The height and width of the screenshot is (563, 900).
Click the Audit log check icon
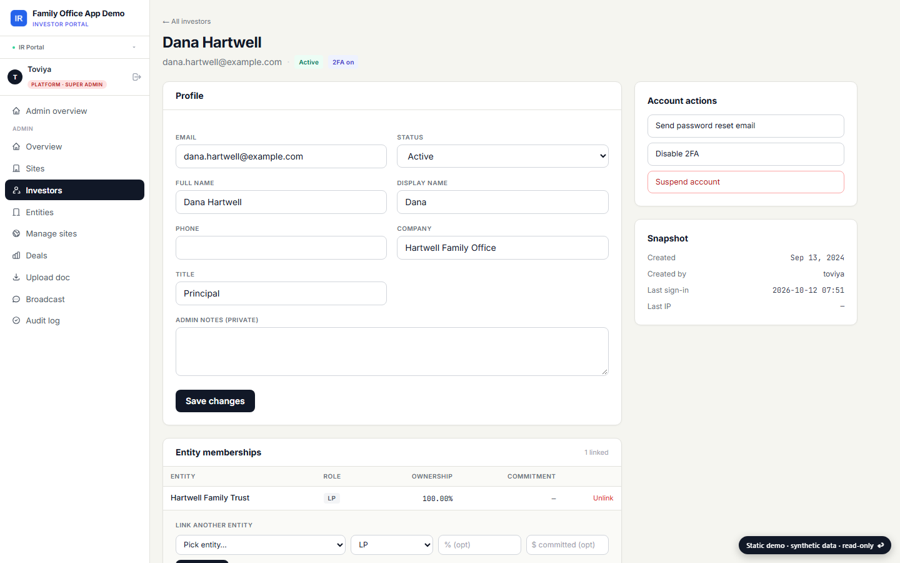pos(16,320)
